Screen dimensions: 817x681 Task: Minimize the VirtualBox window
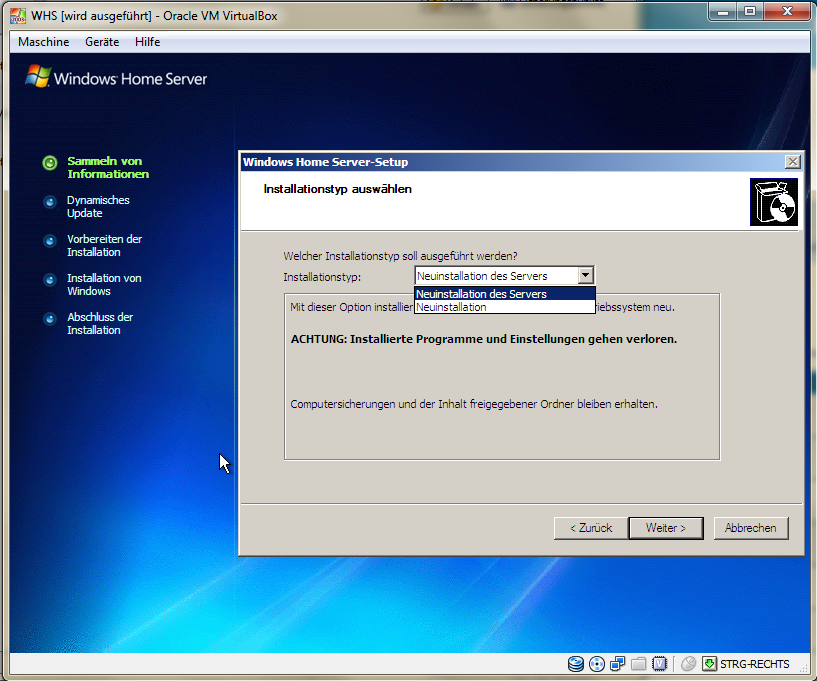pos(723,11)
